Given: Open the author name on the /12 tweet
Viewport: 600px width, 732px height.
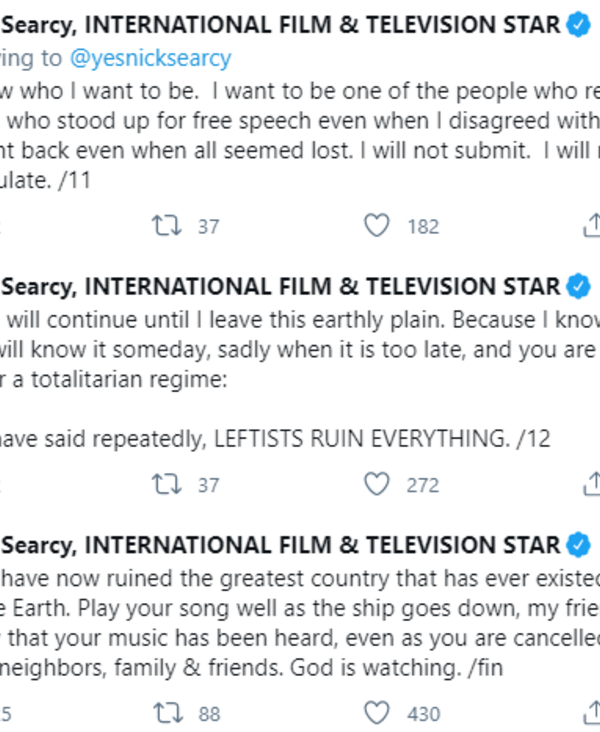Looking at the screenshot, I should point(280,287).
